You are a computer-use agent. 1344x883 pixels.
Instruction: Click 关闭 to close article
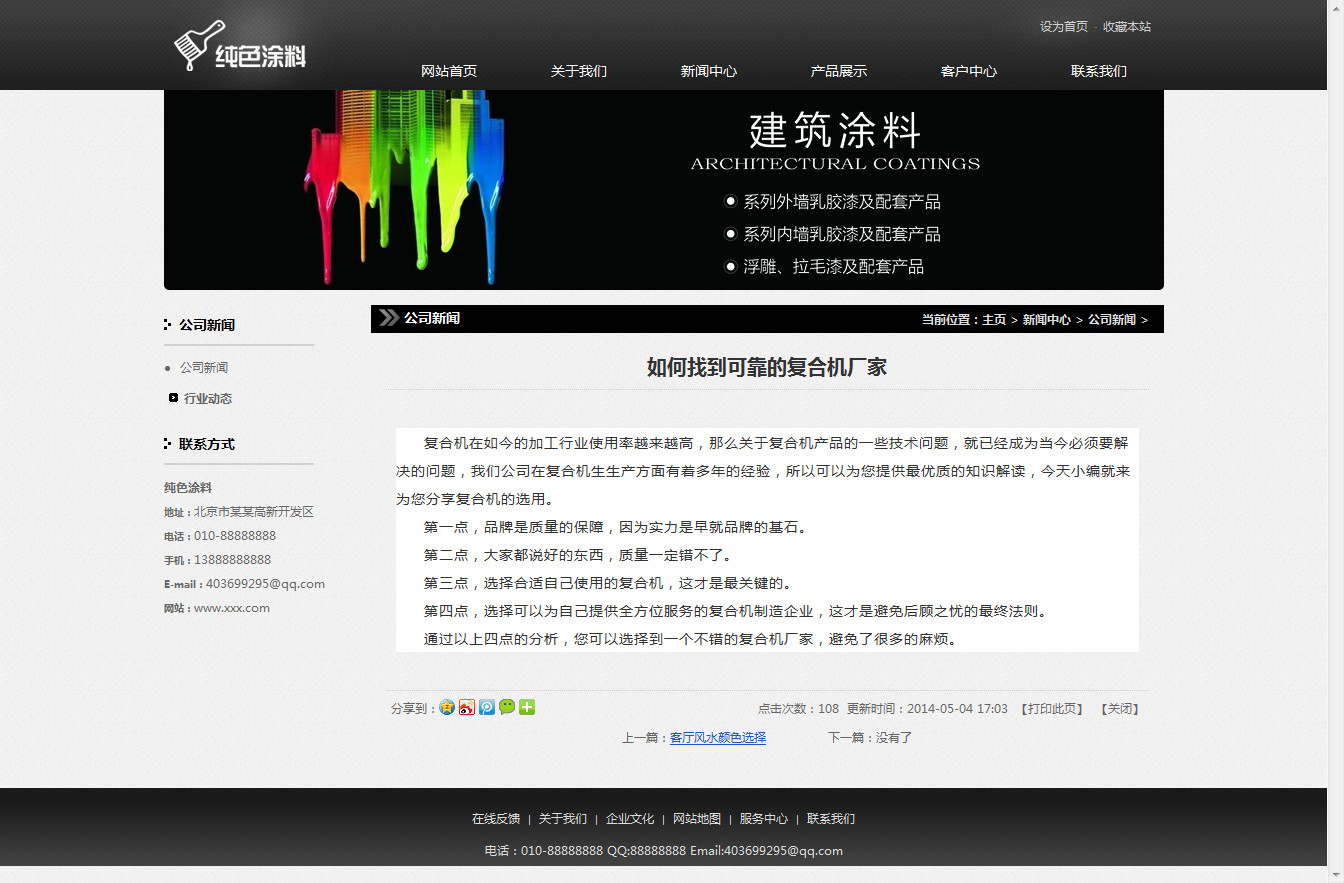(1119, 709)
